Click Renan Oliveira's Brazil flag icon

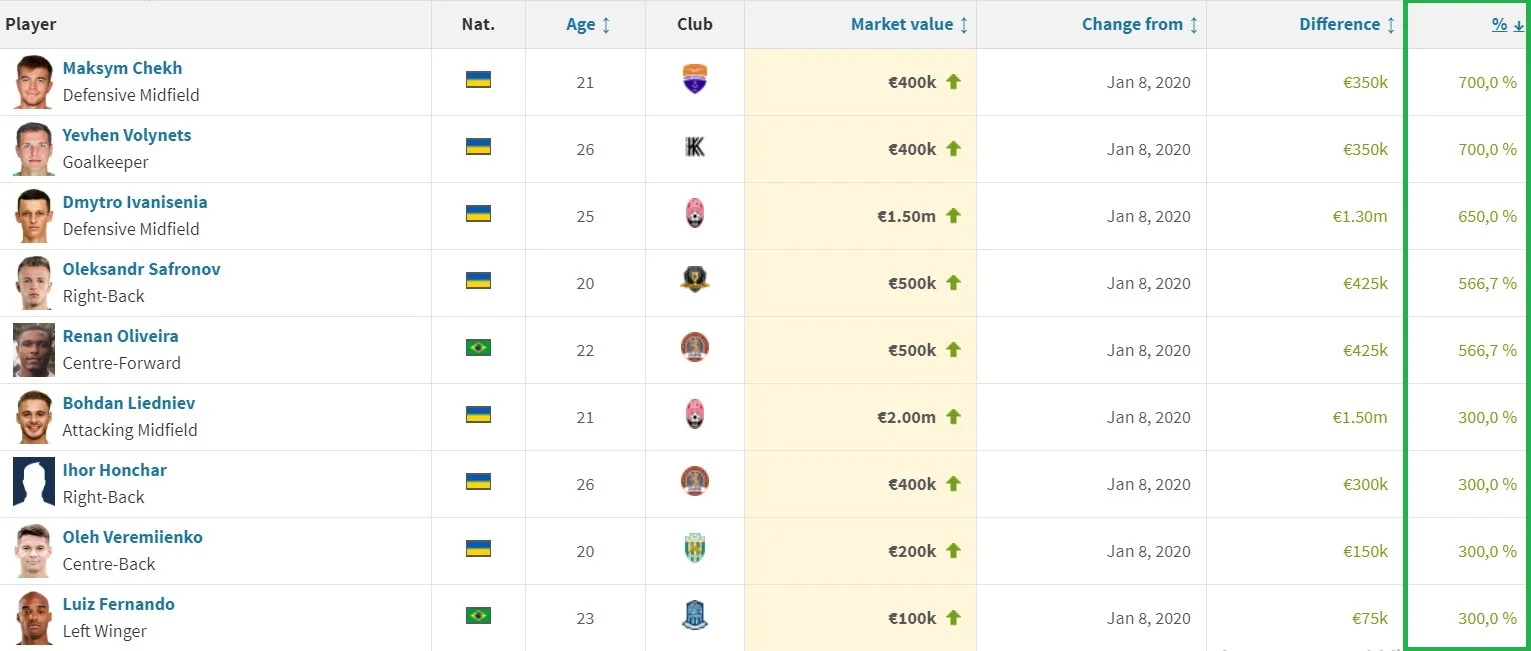click(478, 348)
